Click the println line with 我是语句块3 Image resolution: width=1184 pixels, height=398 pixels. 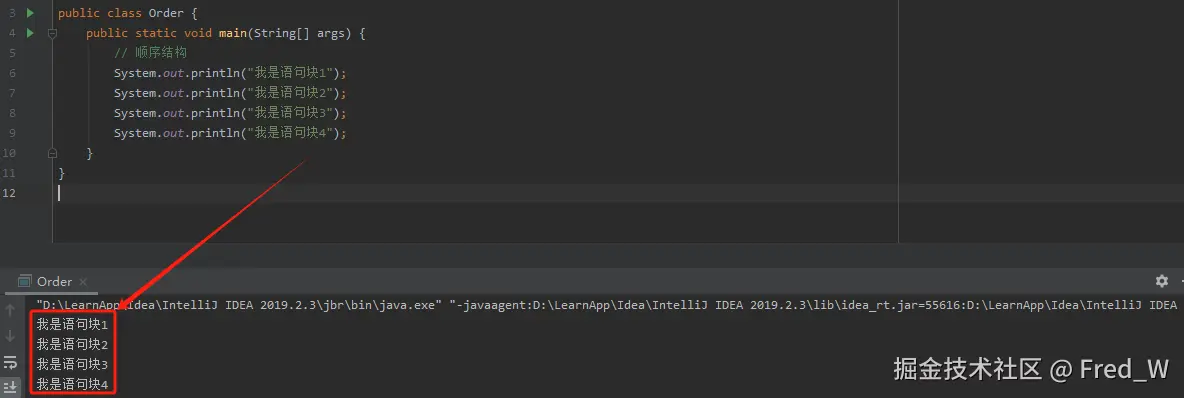[230, 113]
